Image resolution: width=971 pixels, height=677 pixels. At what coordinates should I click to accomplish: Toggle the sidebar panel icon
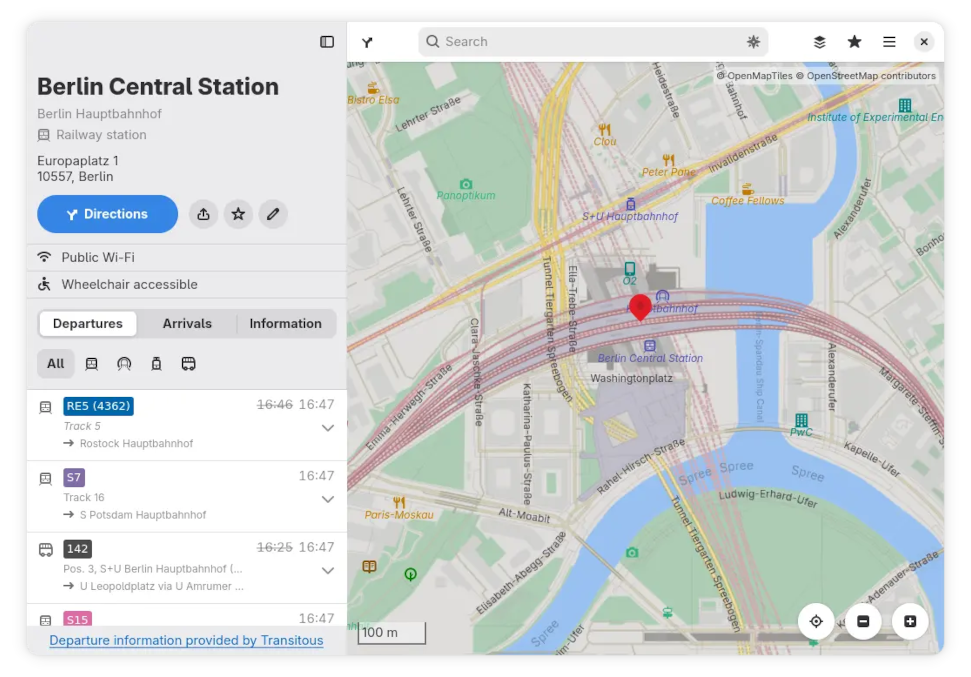click(x=327, y=41)
